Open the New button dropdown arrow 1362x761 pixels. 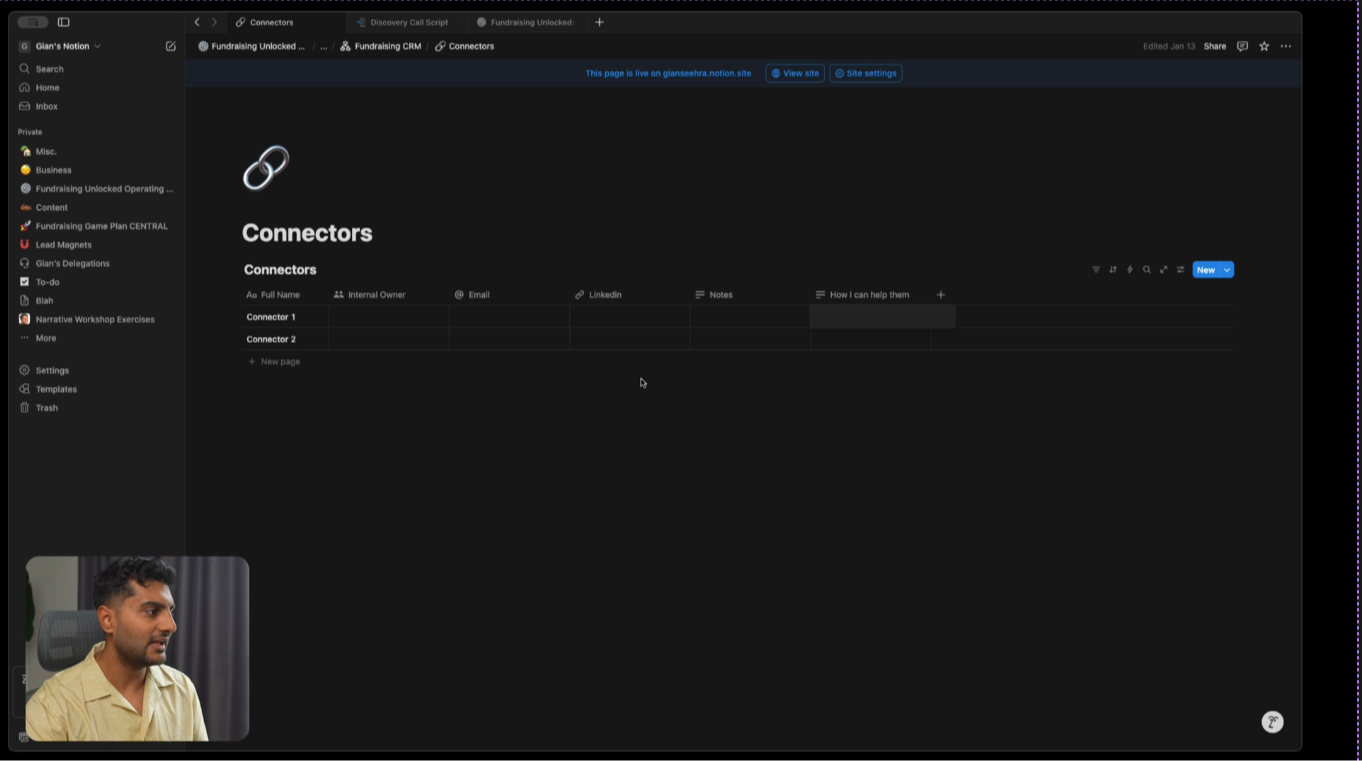(1227, 270)
